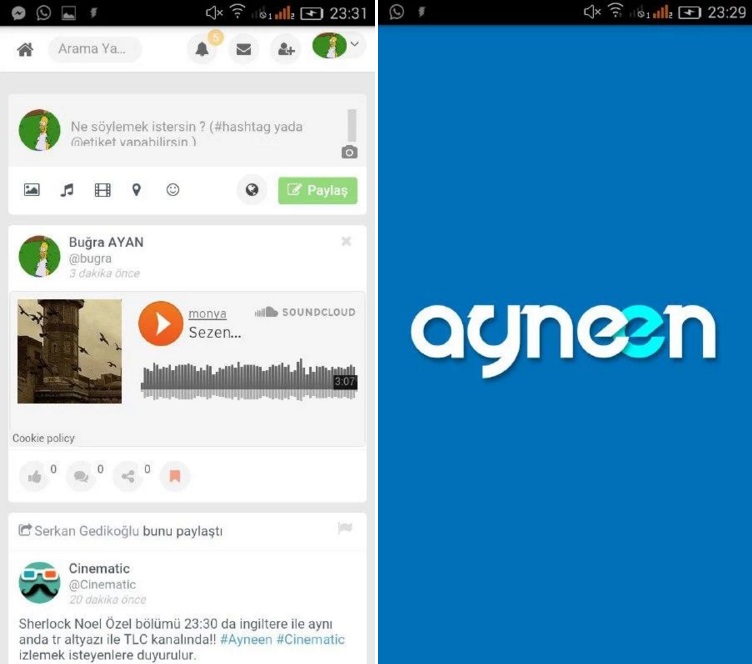The height and width of the screenshot is (664, 752).
Task: Open the #Cinematic hashtag
Action: [311, 640]
